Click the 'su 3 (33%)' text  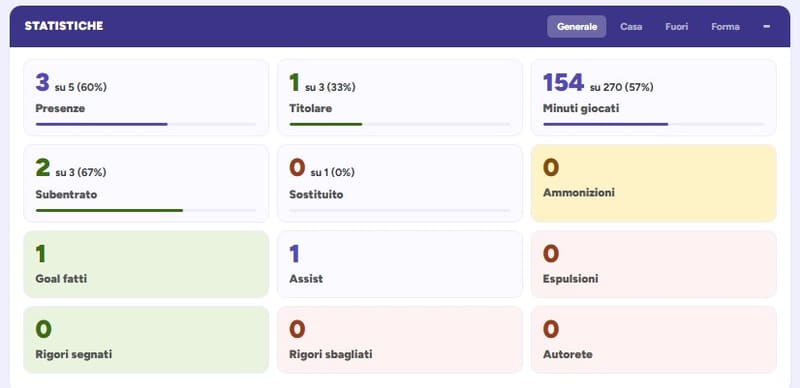(x=330, y=87)
